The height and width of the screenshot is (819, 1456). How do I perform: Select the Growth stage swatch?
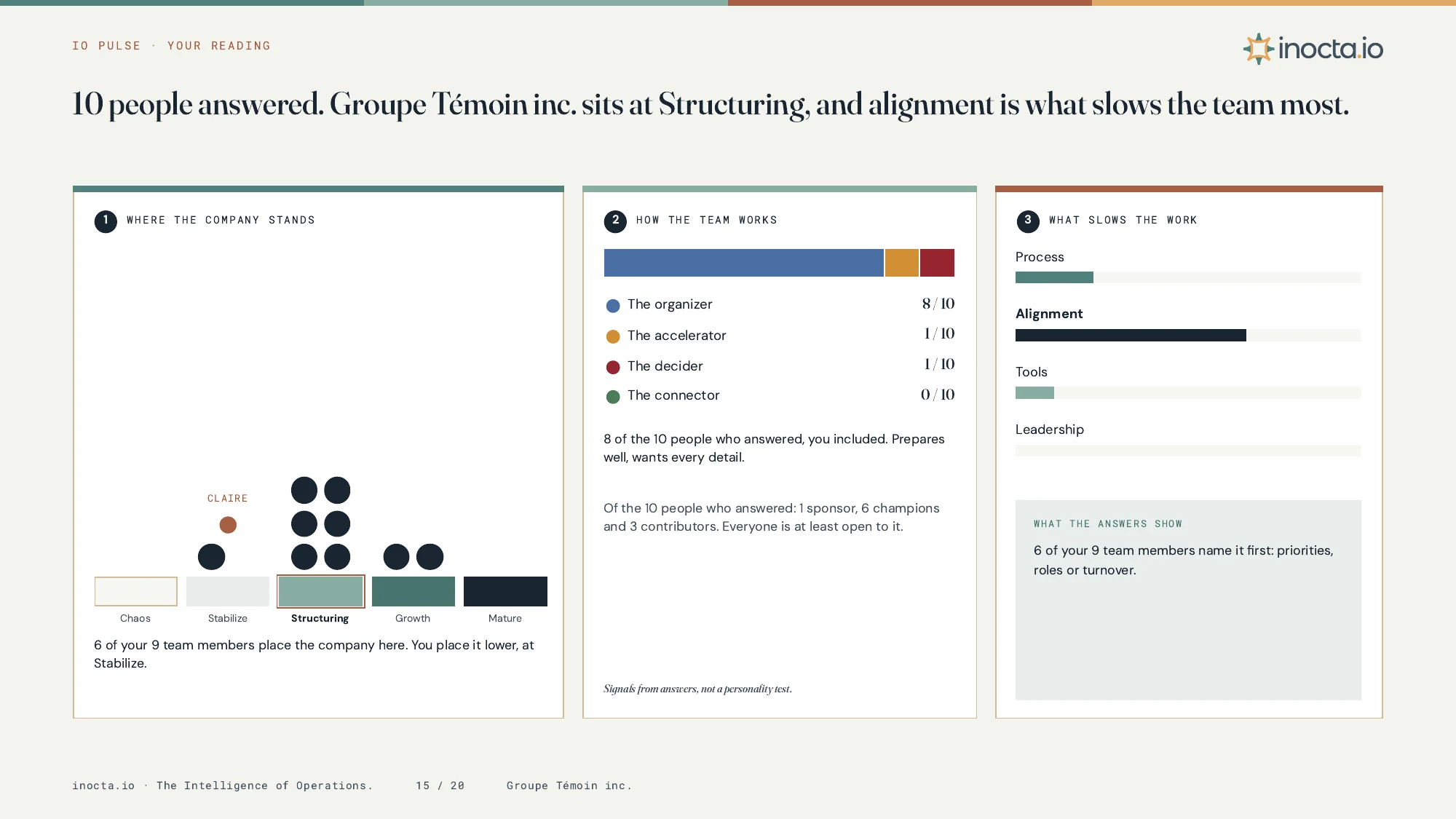(x=413, y=591)
